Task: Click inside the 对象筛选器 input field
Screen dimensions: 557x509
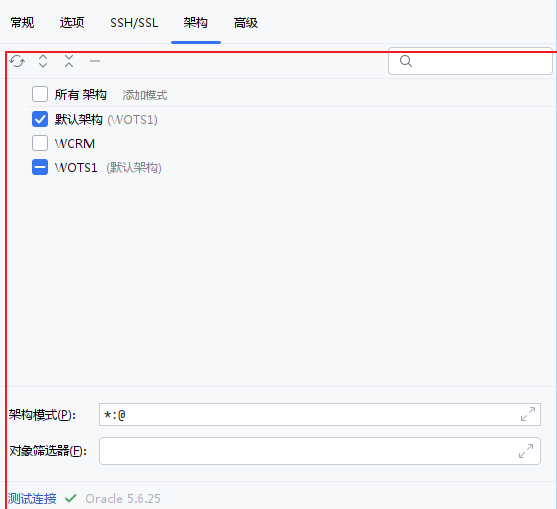Action: pyautogui.click(x=320, y=451)
